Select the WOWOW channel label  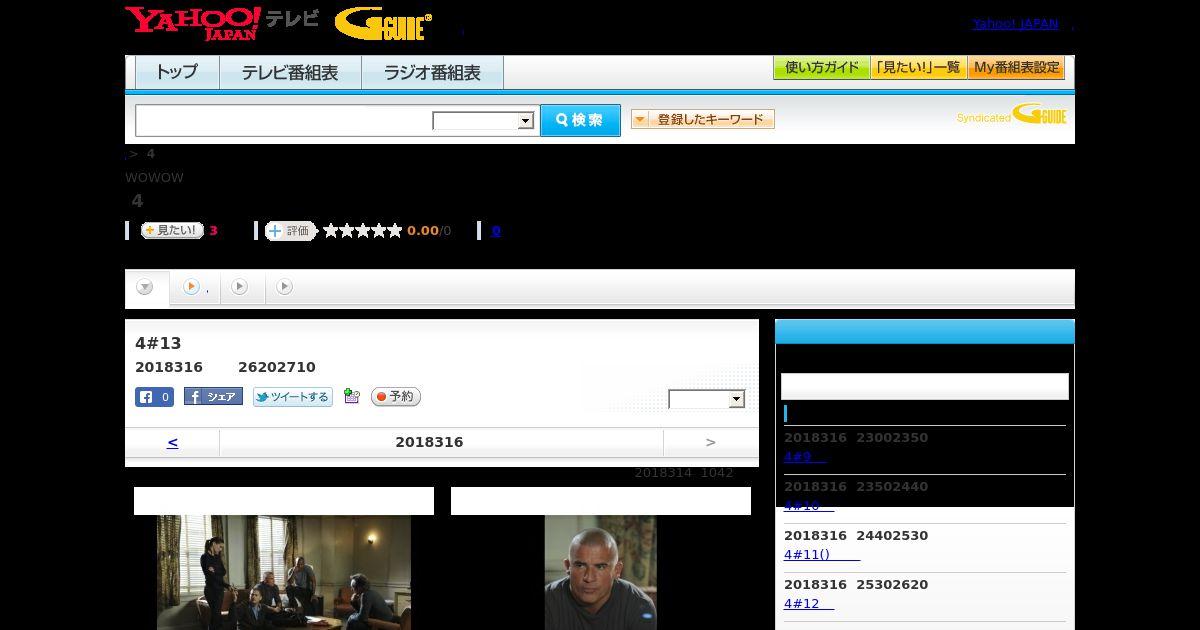[x=154, y=178]
